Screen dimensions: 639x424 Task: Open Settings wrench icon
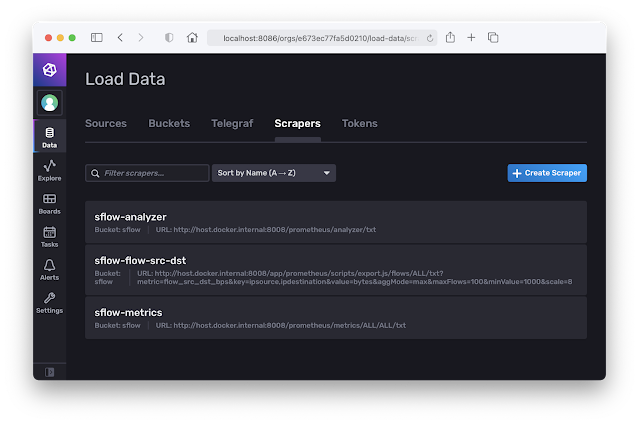click(49, 302)
